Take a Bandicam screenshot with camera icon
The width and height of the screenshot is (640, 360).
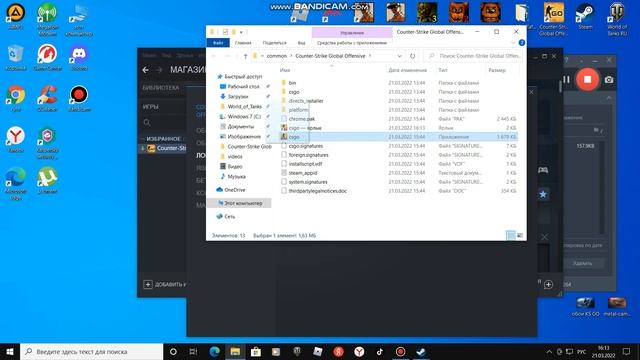point(609,80)
